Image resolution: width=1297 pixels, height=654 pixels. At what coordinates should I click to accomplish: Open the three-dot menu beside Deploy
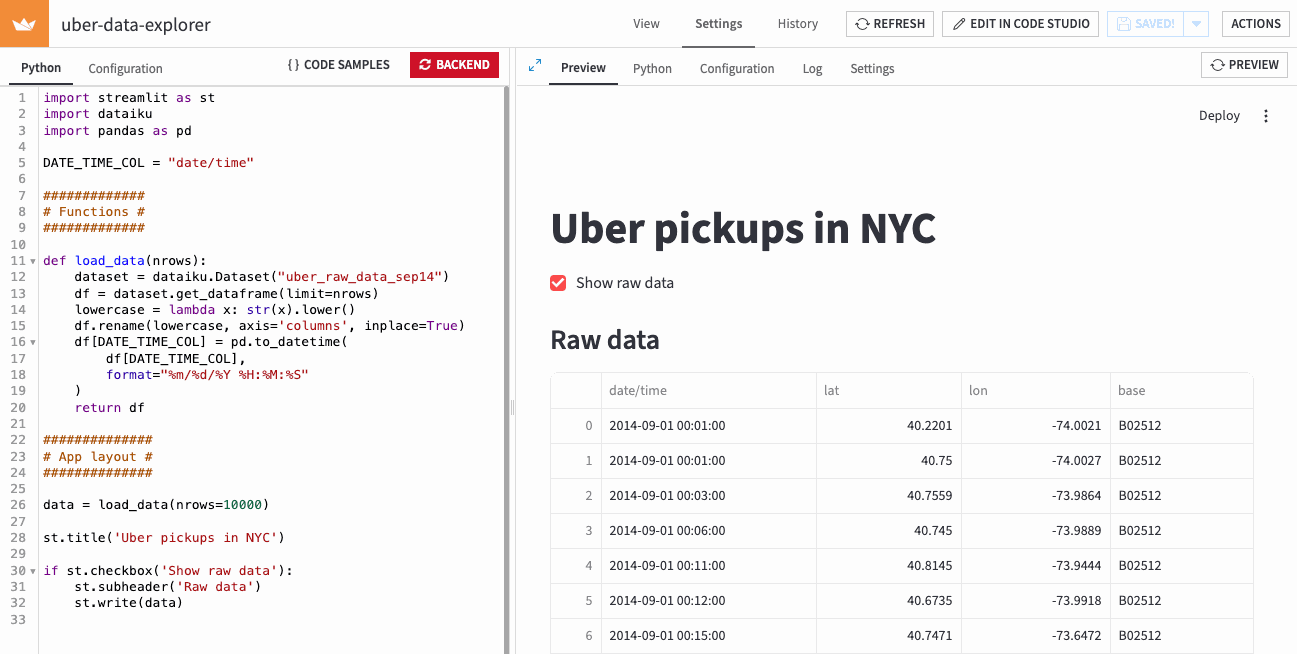pyautogui.click(x=1265, y=116)
